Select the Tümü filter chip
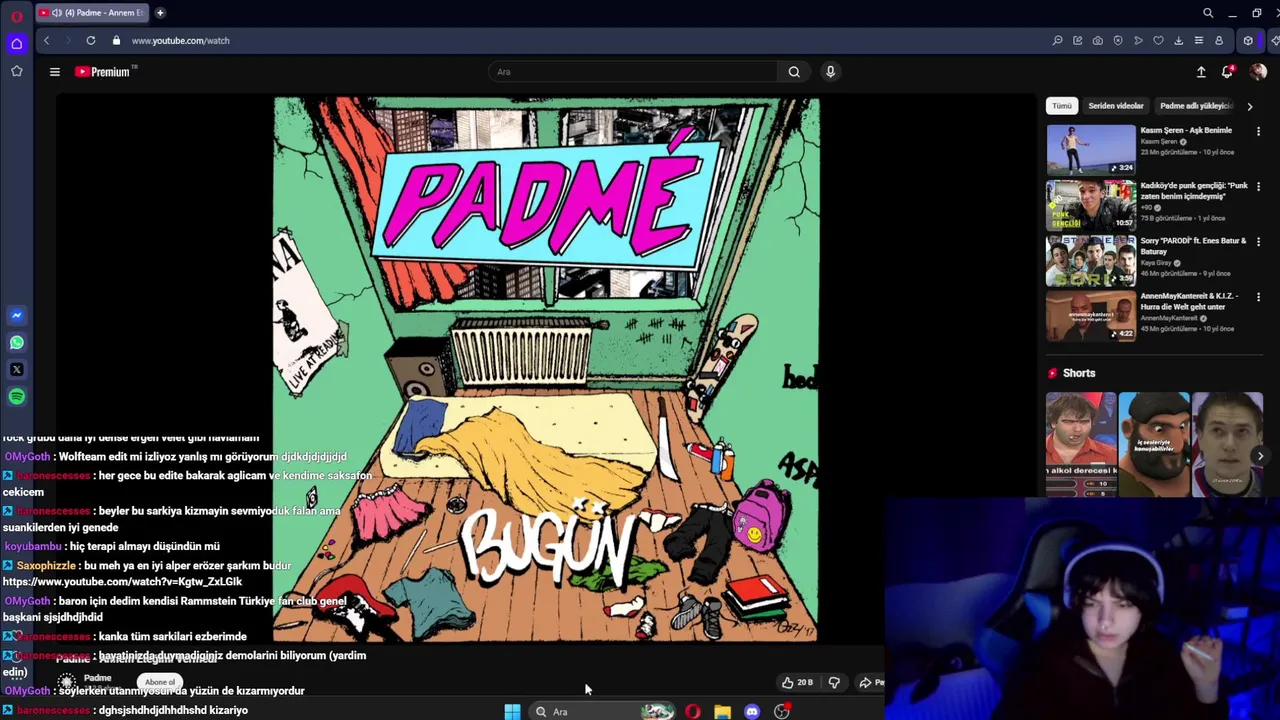Viewport: 1280px width, 720px height. 1062,105
